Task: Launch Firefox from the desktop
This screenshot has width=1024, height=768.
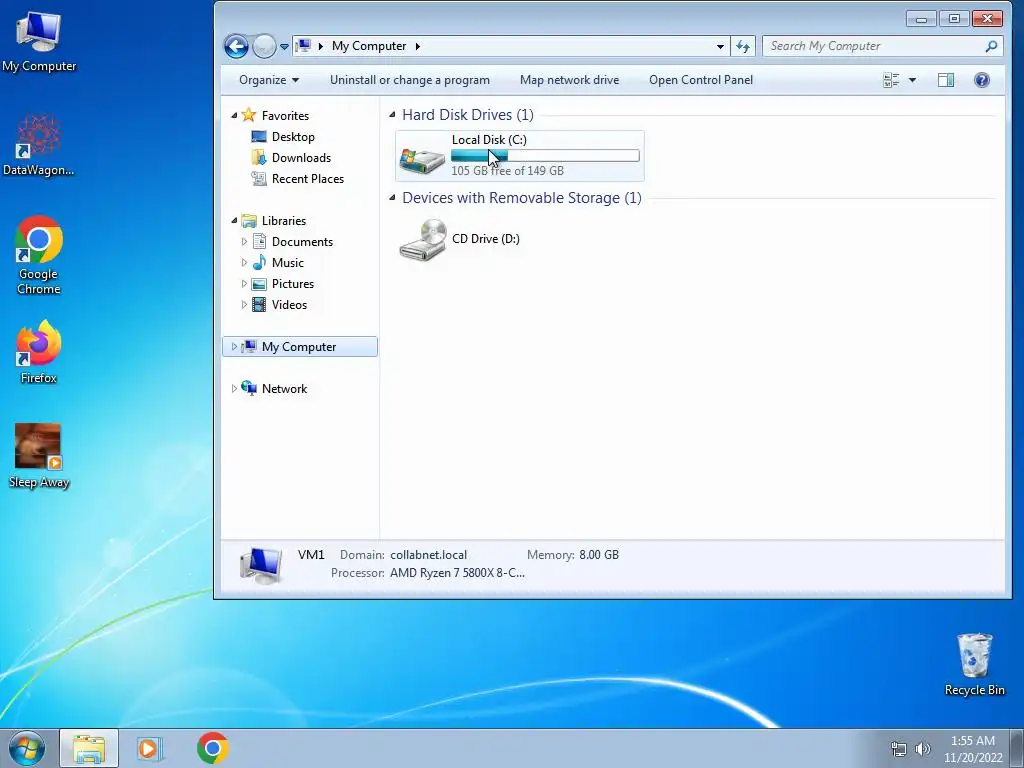Action: click(39, 351)
